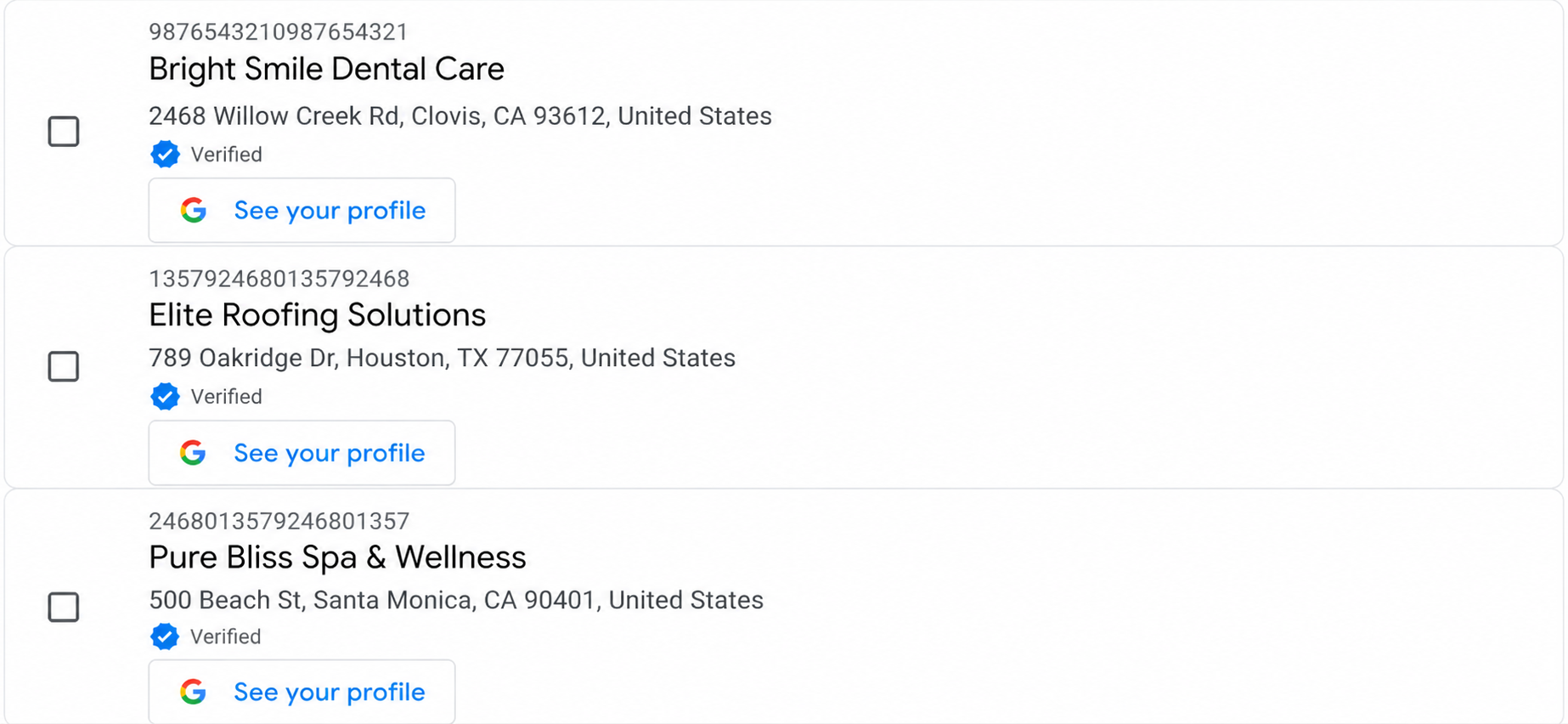Click the ID number 13579246801357924​68

[279, 279]
